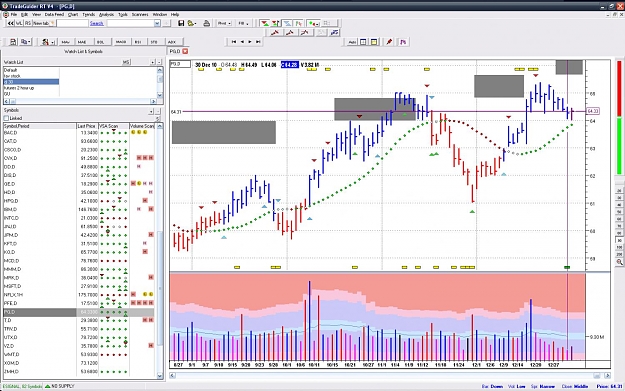
Task: Click the first red trend line drawing tool
Action: click(x=275, y=33)
